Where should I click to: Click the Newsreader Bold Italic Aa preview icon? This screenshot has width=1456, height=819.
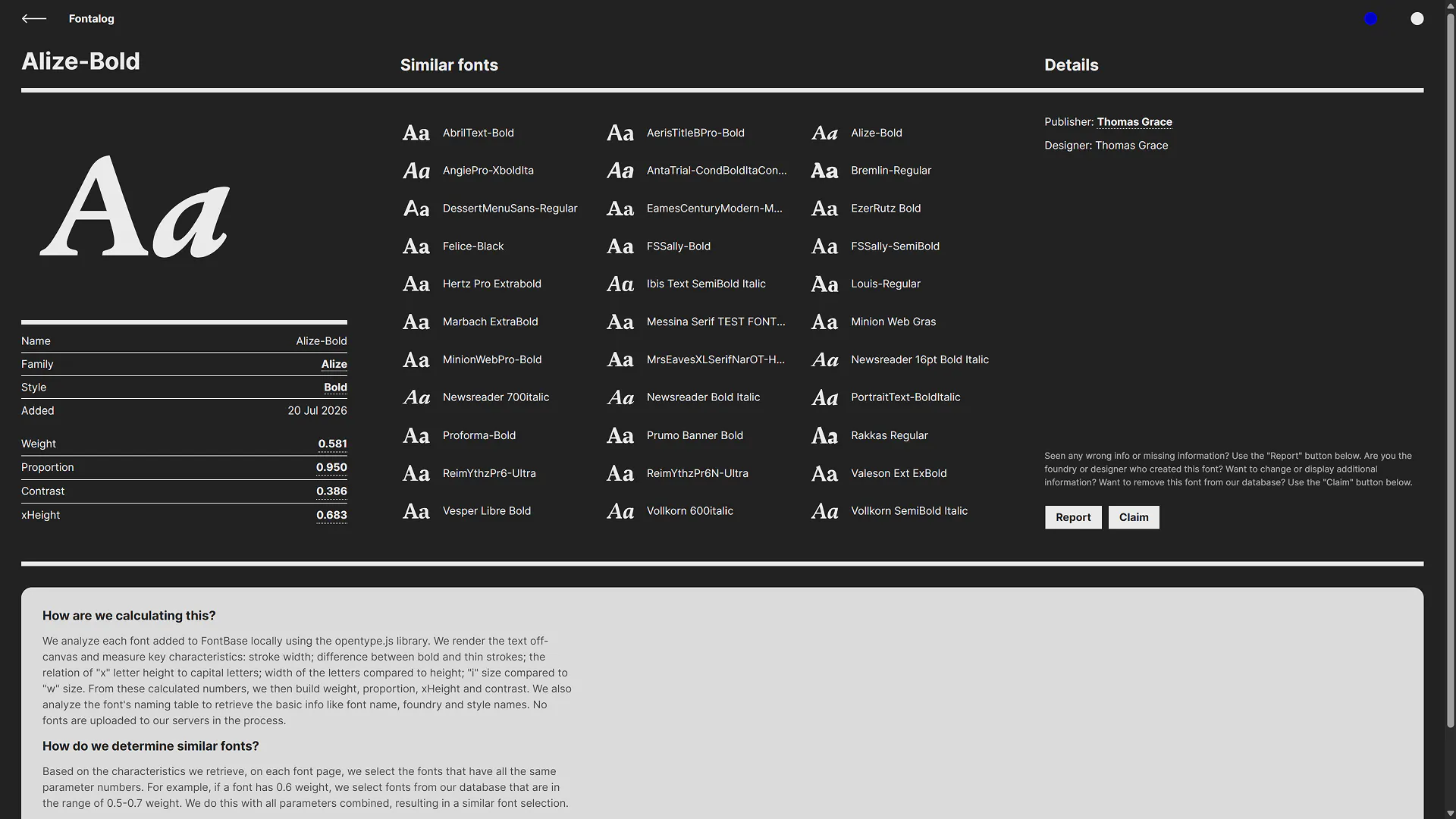620,397
